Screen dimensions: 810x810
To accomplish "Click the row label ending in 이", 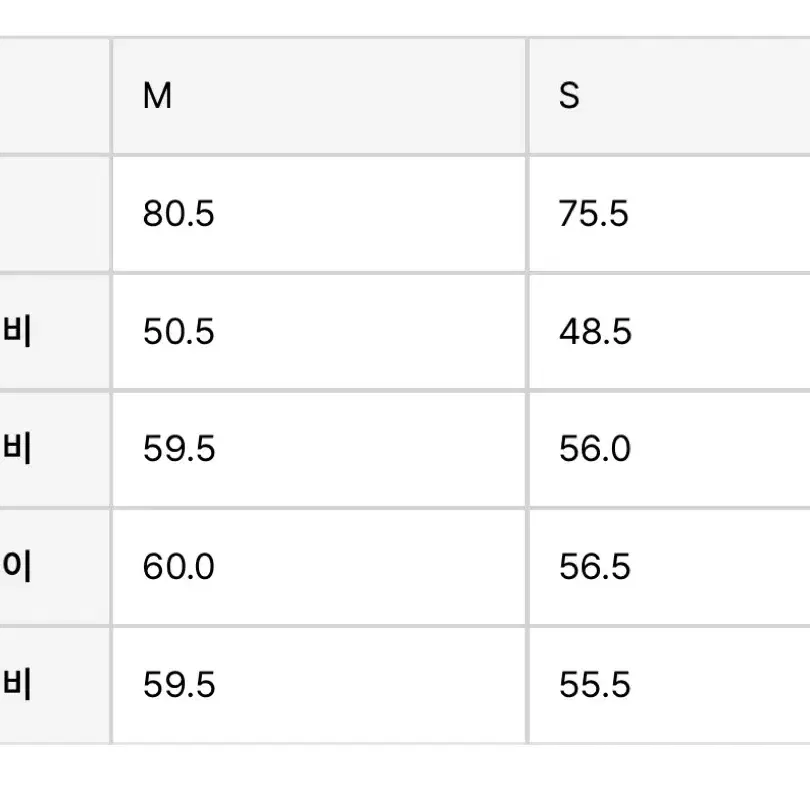I will (x=17, y=566).
